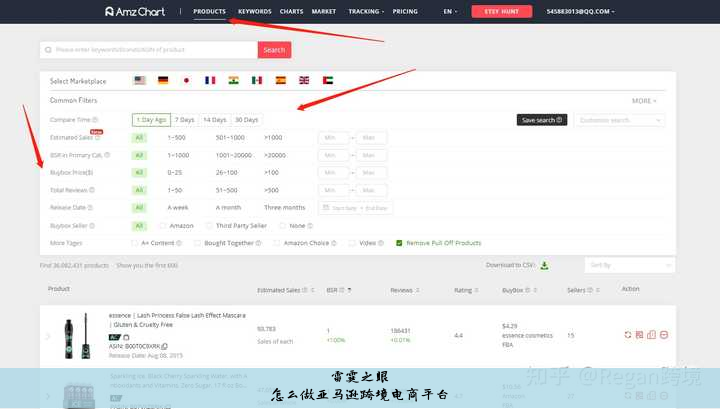This screenshot has width=720, height=409.
Task: Click the Download to CSV icon
Action: (x=544, y=265)
